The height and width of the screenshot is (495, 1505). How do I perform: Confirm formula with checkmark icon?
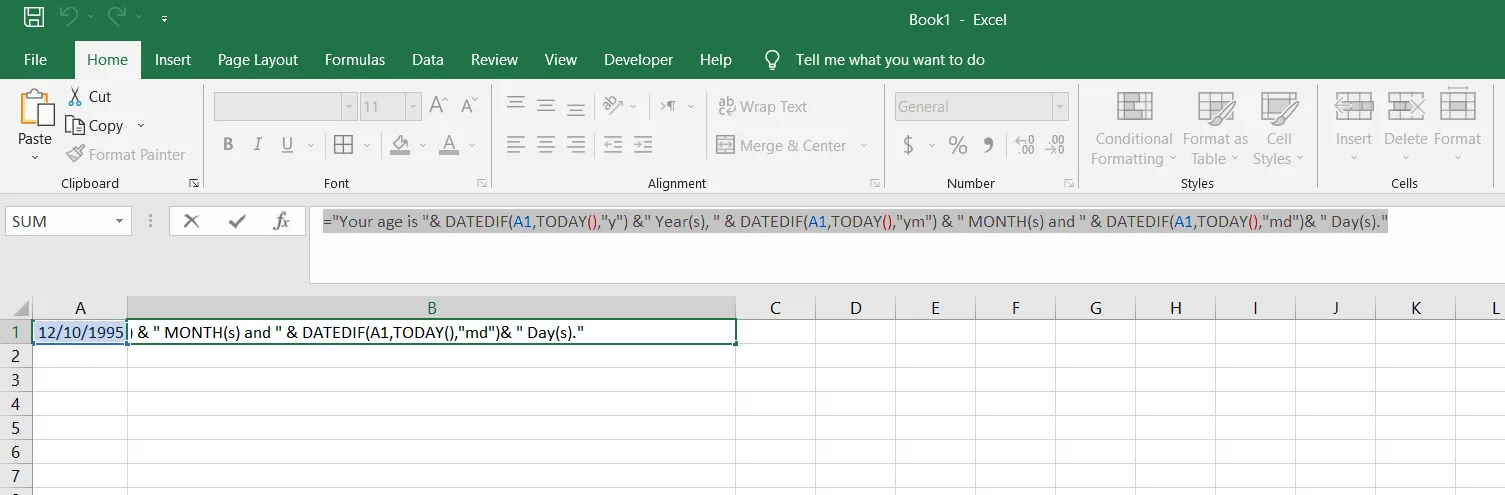pyautogui.click(x=237, y=221)
